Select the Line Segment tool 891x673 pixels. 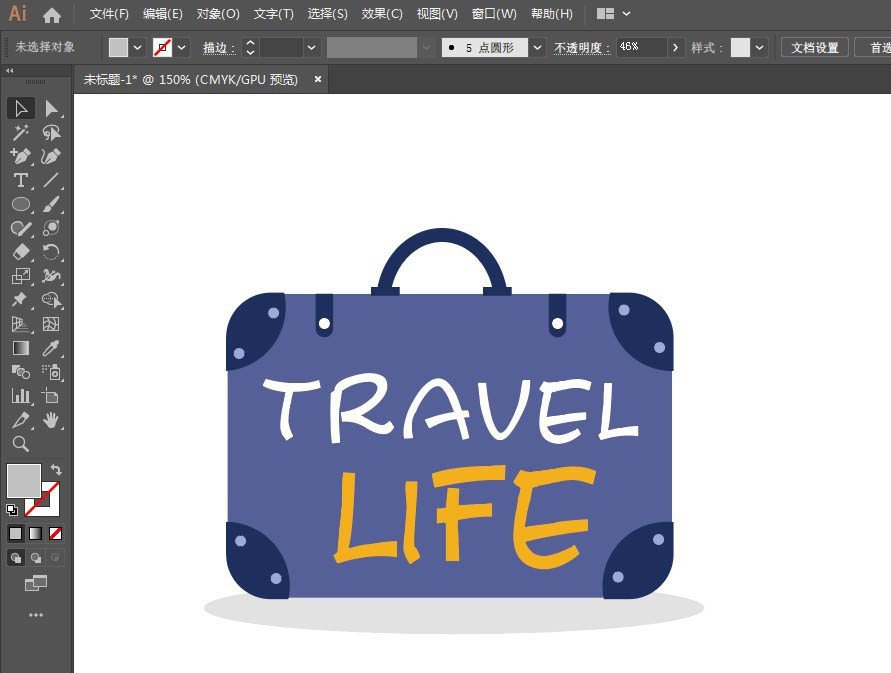(51, 180)
